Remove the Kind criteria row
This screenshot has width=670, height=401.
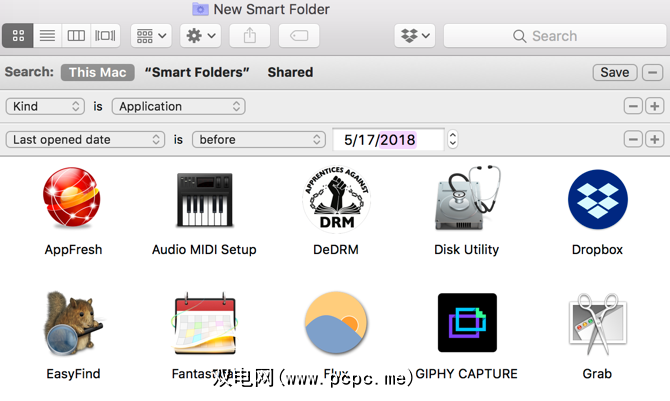point(633,106)
